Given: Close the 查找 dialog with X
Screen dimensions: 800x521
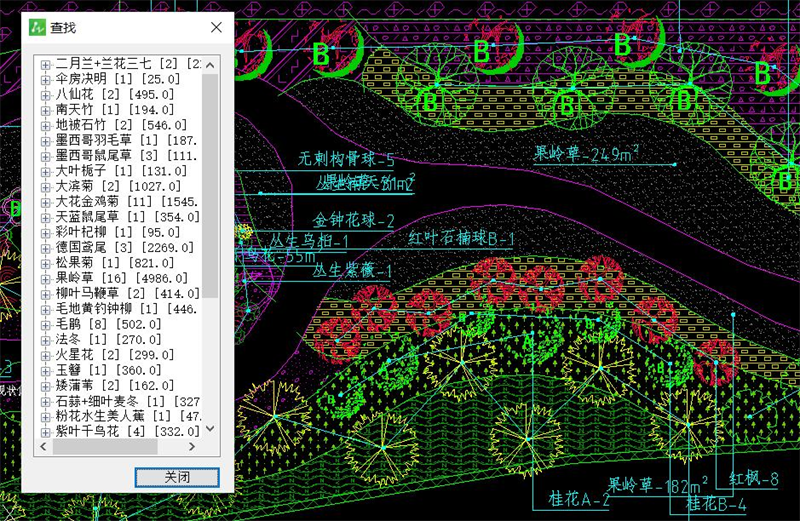Looking at the screenshot, I should click(x=216, y=27).
